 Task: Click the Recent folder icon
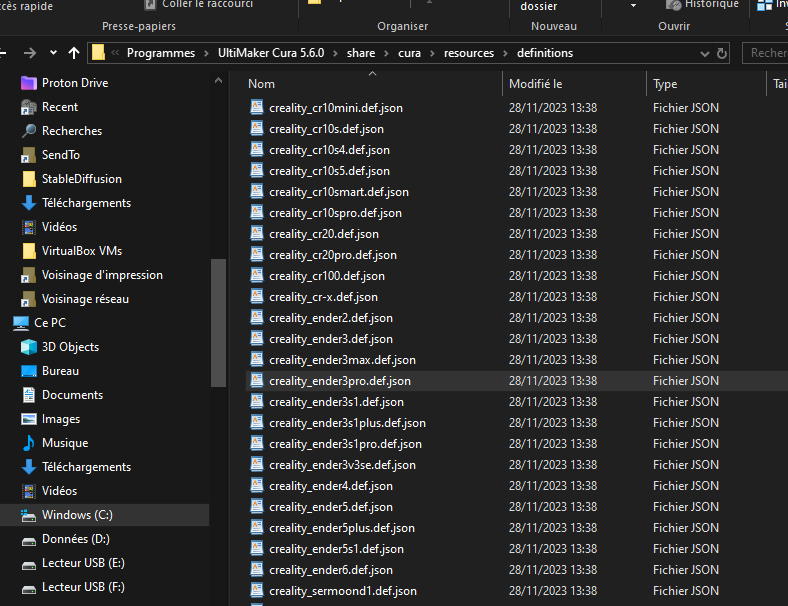[29, 107]
